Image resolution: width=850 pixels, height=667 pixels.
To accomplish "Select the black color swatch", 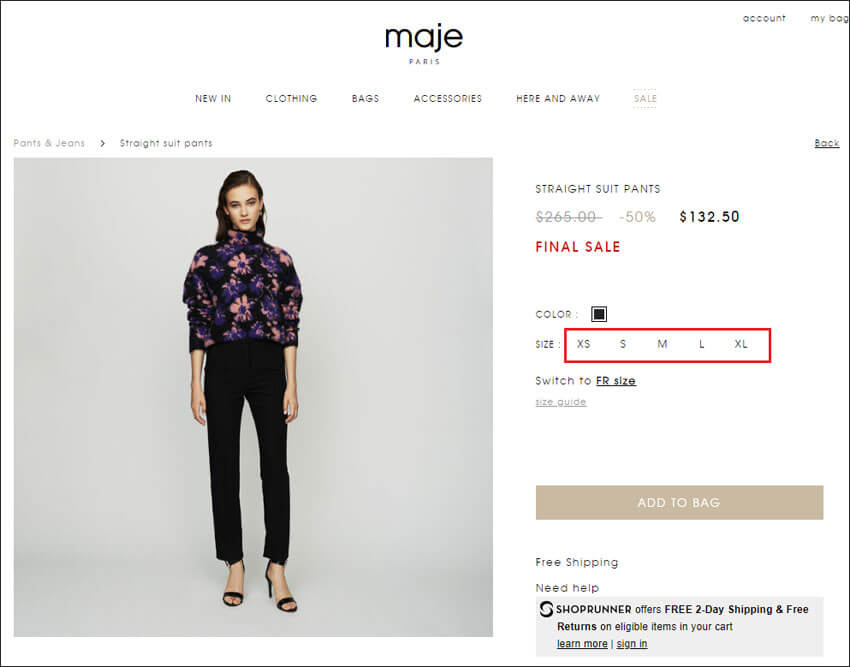I will [x=599, y=314].
